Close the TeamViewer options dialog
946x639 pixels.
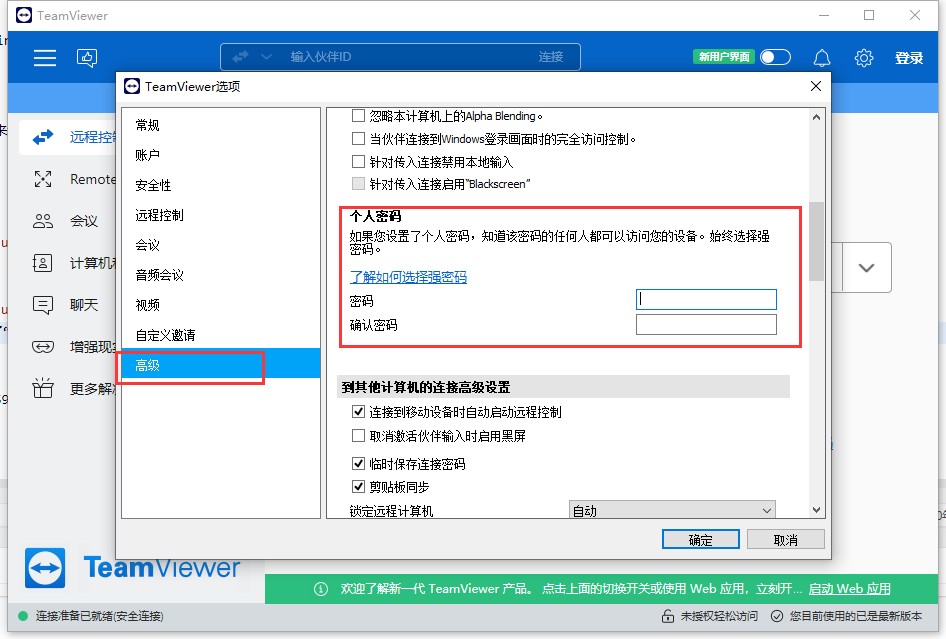[x=816, y=86]
